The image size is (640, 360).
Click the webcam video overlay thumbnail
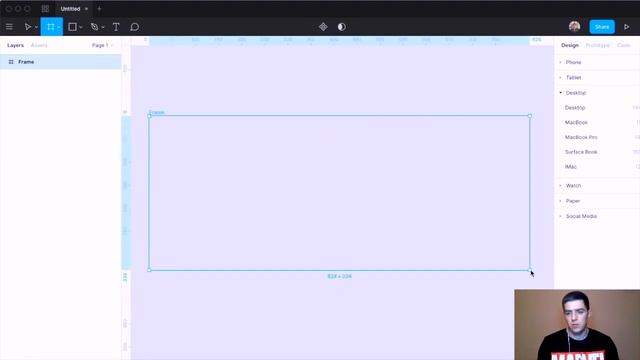[x=577, y=325]
